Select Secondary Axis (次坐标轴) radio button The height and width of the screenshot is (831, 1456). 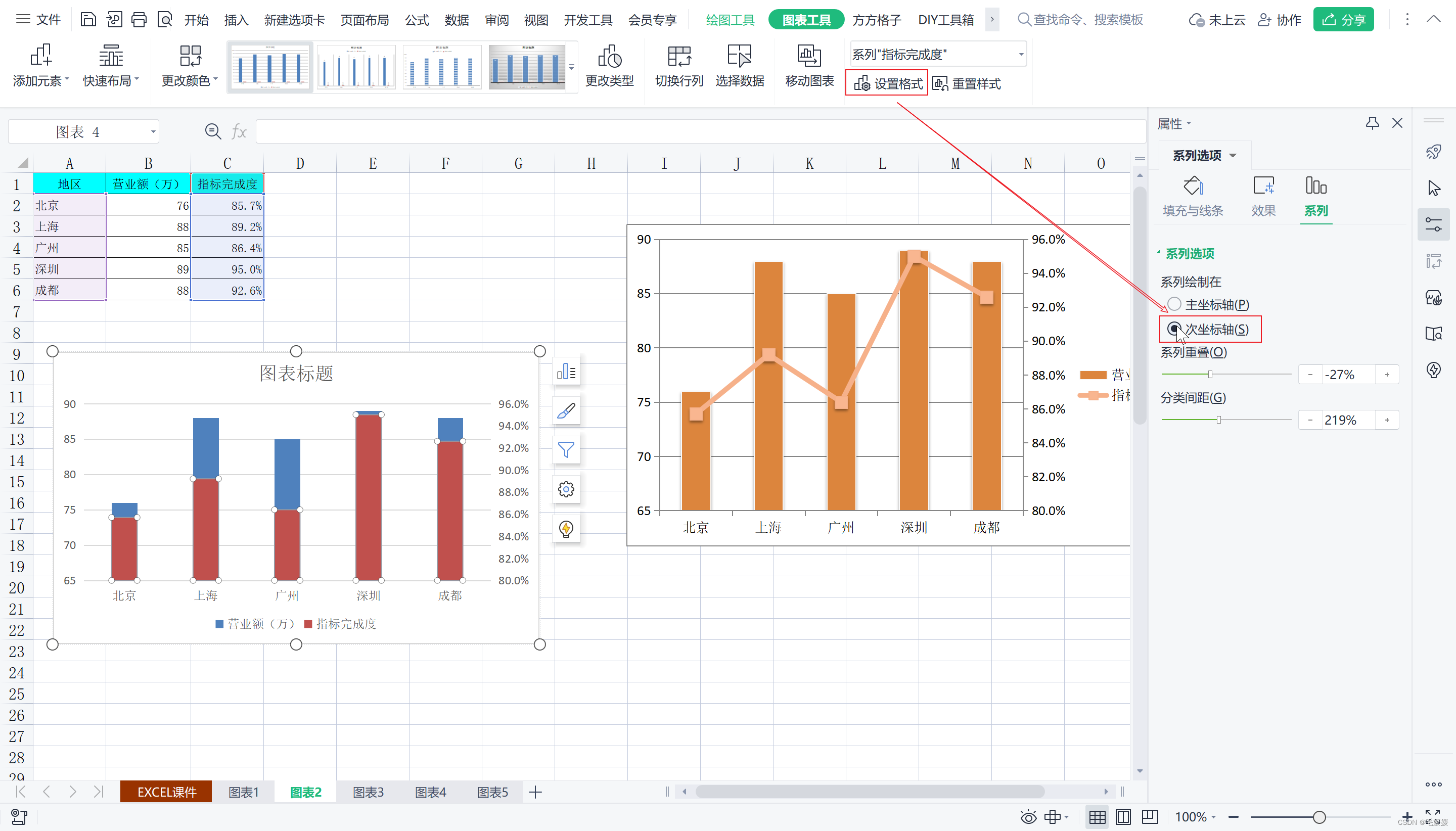1174,329
